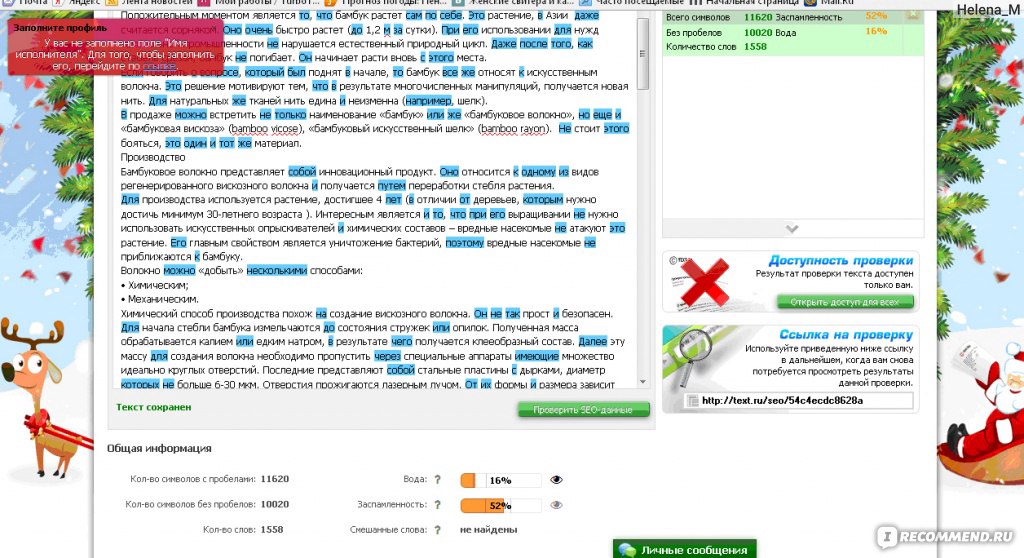Click the check URL field text.ru/seo/54c4ecdc8628a

point(799,401)
